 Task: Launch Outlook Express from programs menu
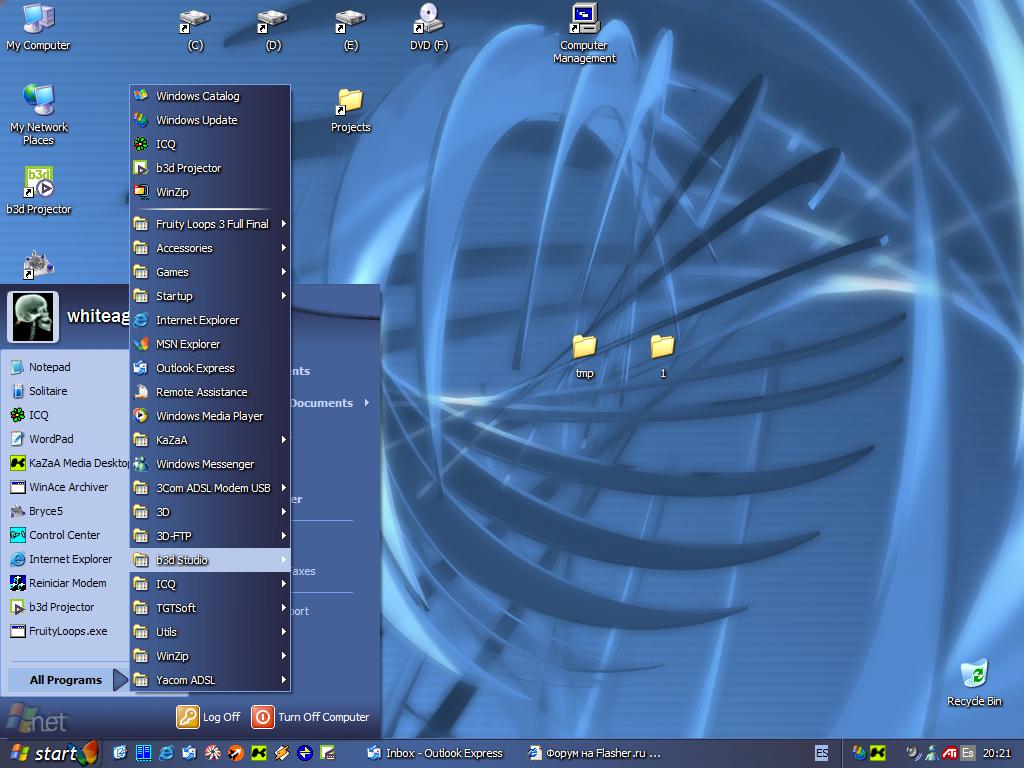click(210, 368)
